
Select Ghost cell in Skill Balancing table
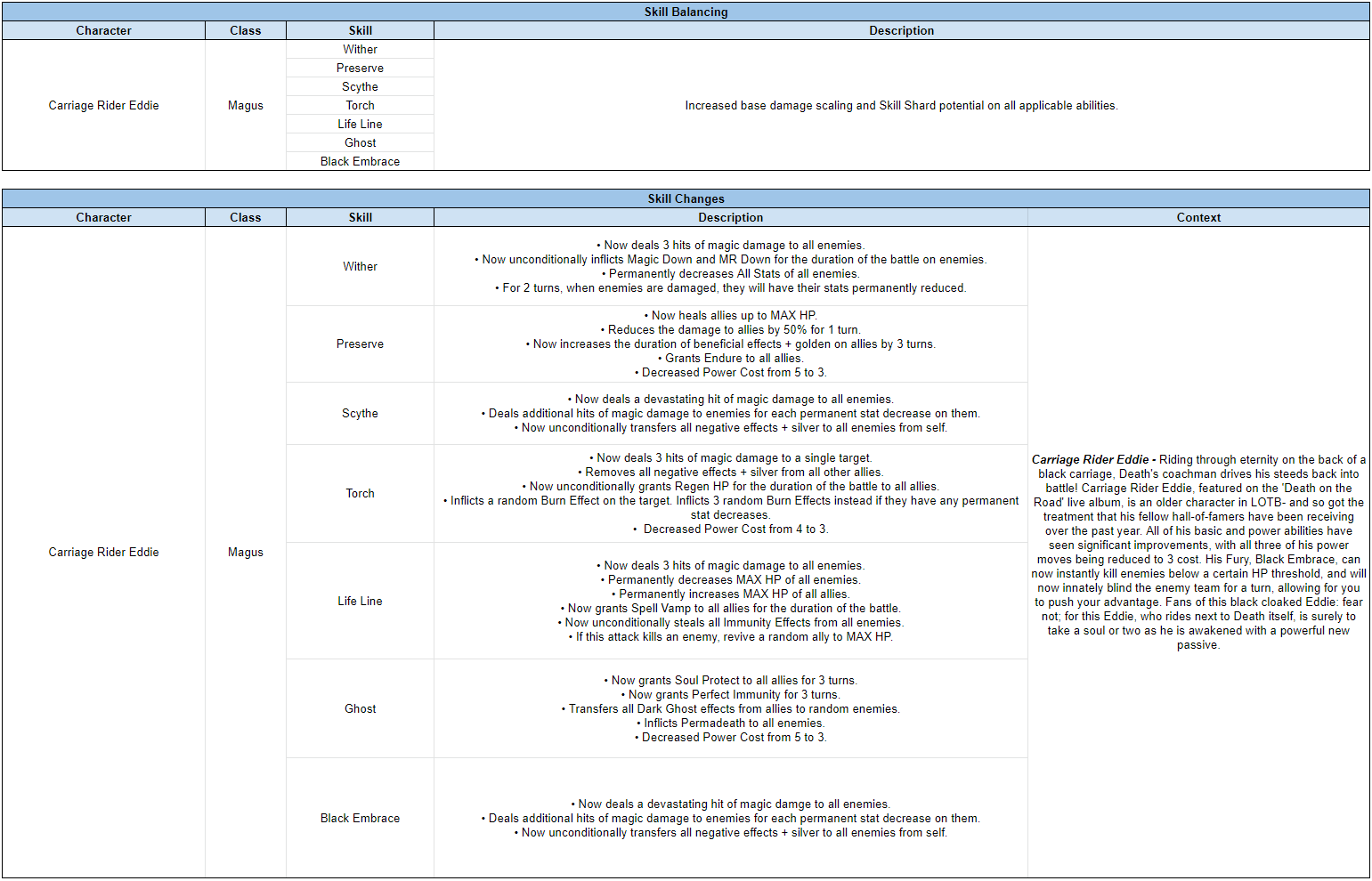click(x=360, y=142)
